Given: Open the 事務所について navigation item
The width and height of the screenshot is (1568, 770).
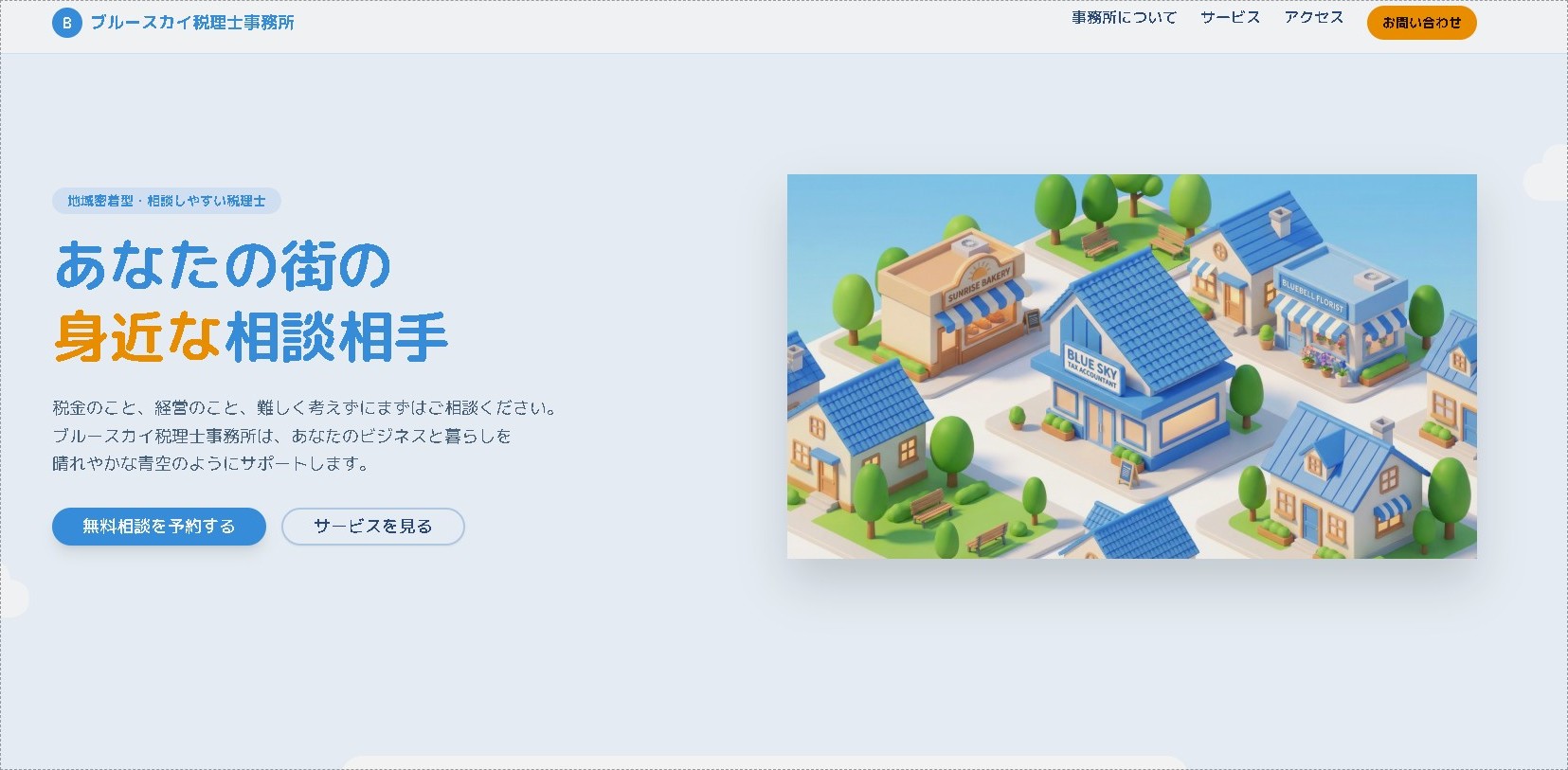Looking at the screenshot, I should point(1124,18).
